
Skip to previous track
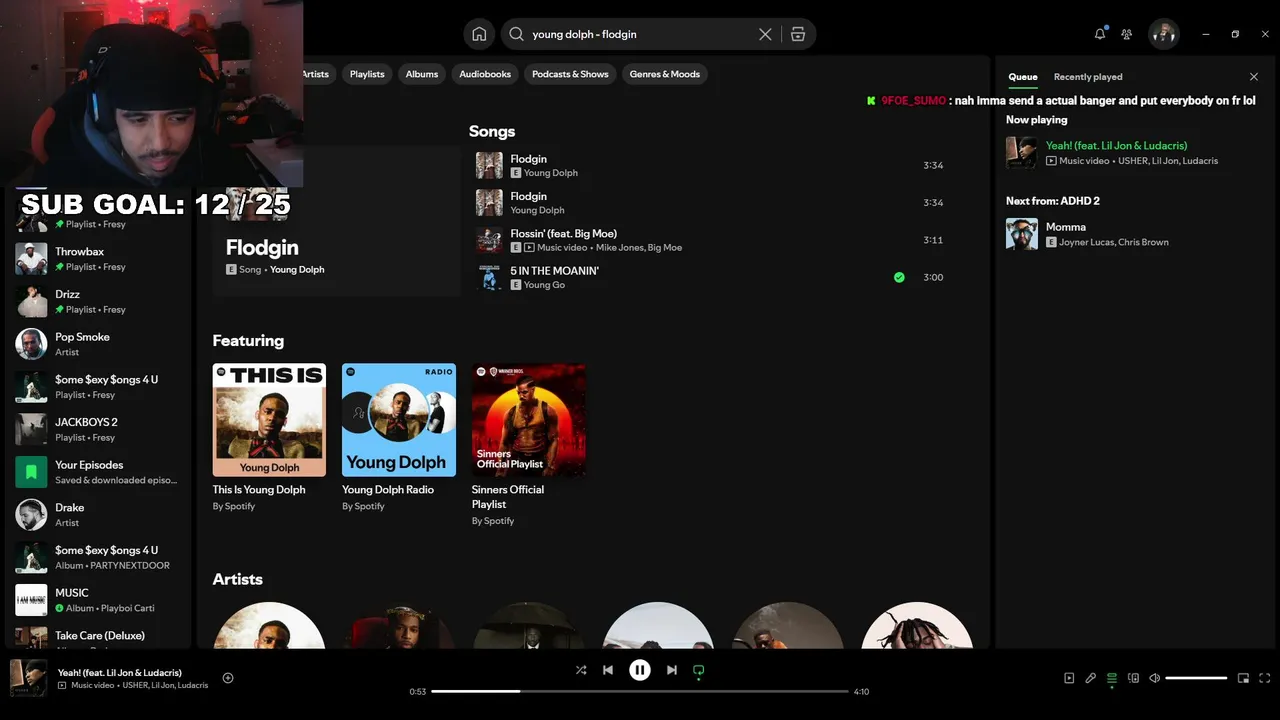(608, 670)
